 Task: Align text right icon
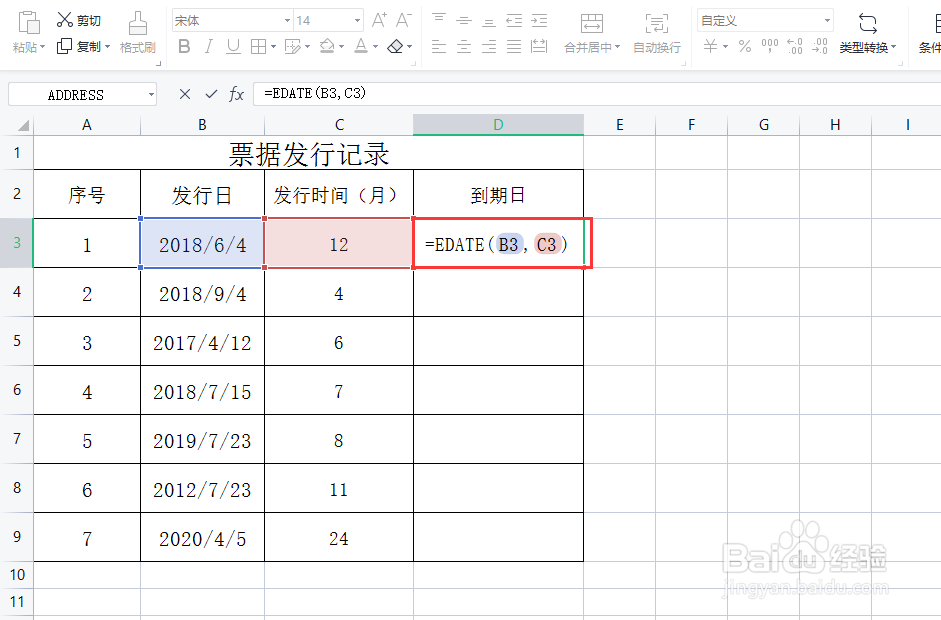[x=489, y=46]
